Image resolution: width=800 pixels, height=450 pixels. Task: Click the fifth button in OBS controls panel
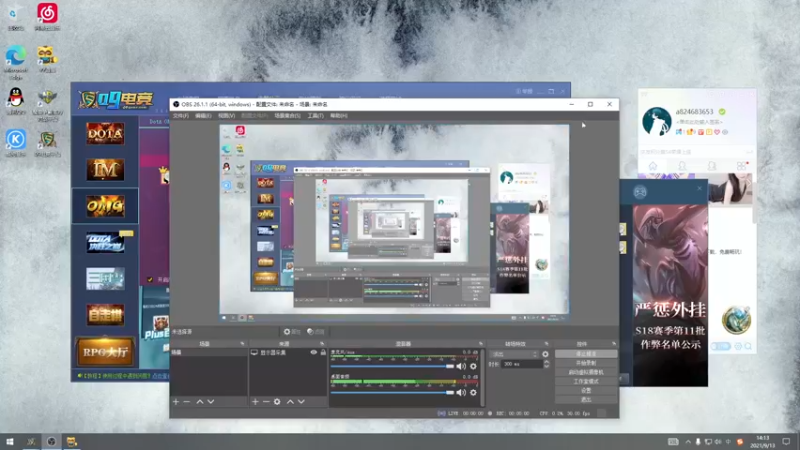pos(586,390)
